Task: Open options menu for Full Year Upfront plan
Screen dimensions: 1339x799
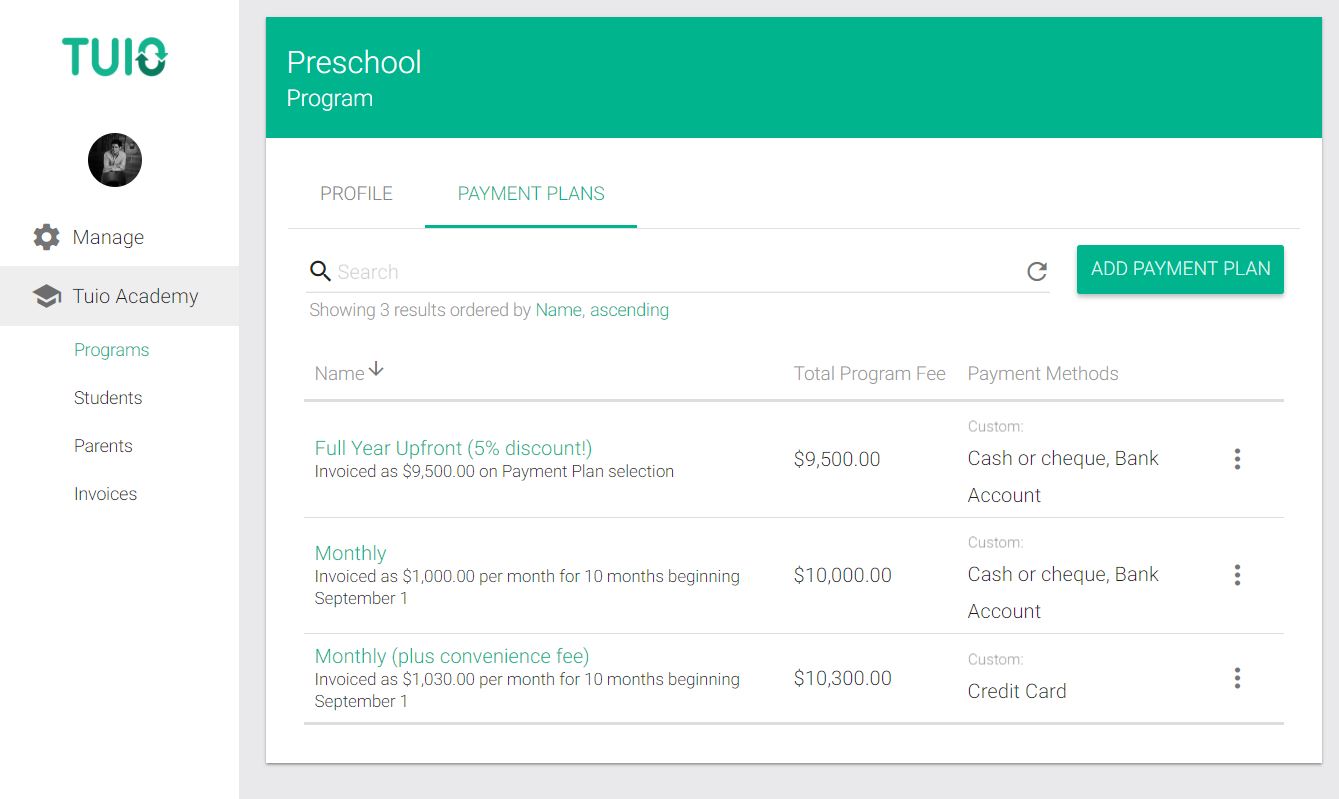Action: 1237,459
